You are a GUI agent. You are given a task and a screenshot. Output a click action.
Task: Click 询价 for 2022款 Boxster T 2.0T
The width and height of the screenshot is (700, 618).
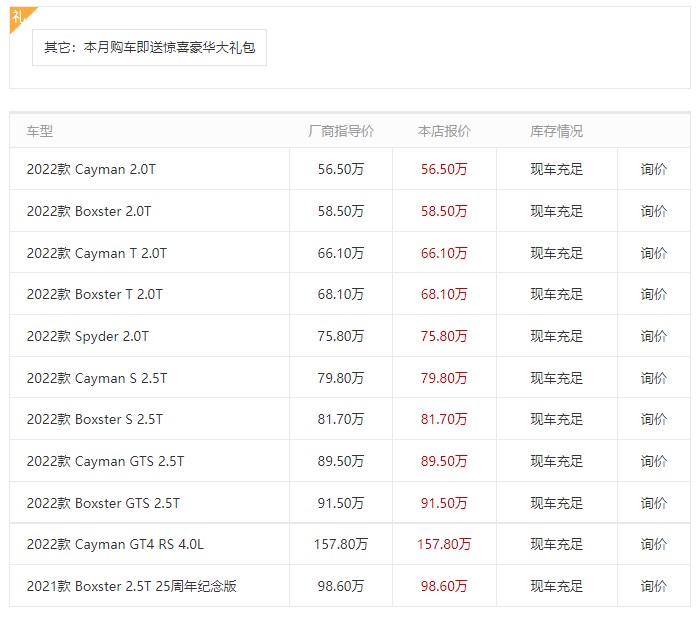click(x=654, y=294)
